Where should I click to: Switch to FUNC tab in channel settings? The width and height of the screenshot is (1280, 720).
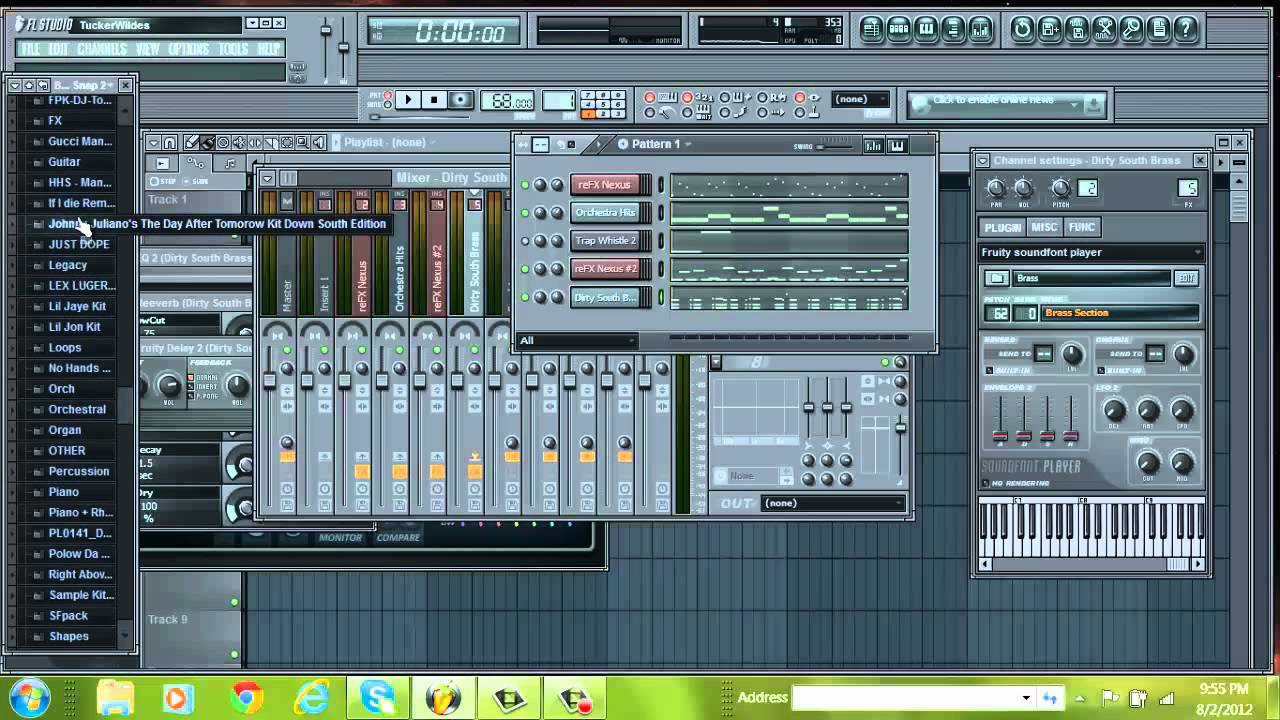[x=1082, y=227]
